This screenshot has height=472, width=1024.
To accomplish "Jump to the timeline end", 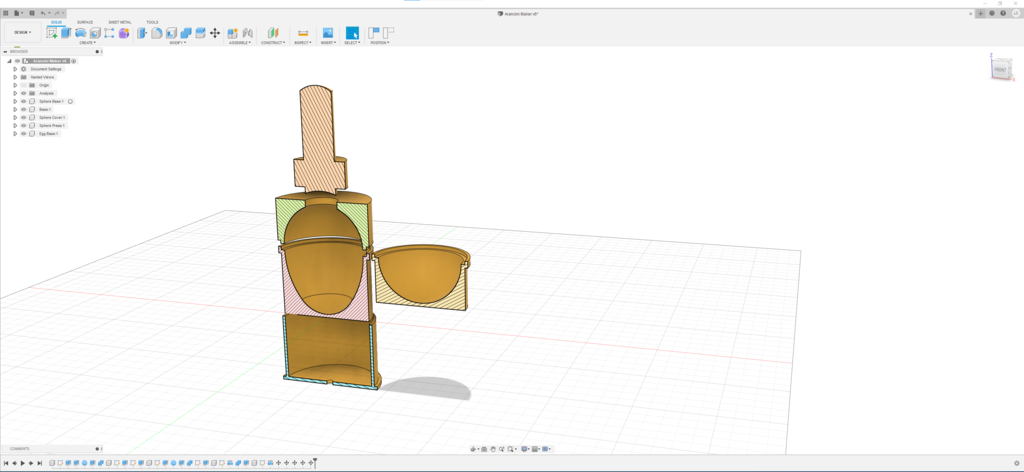I will [x=39, y=463].
